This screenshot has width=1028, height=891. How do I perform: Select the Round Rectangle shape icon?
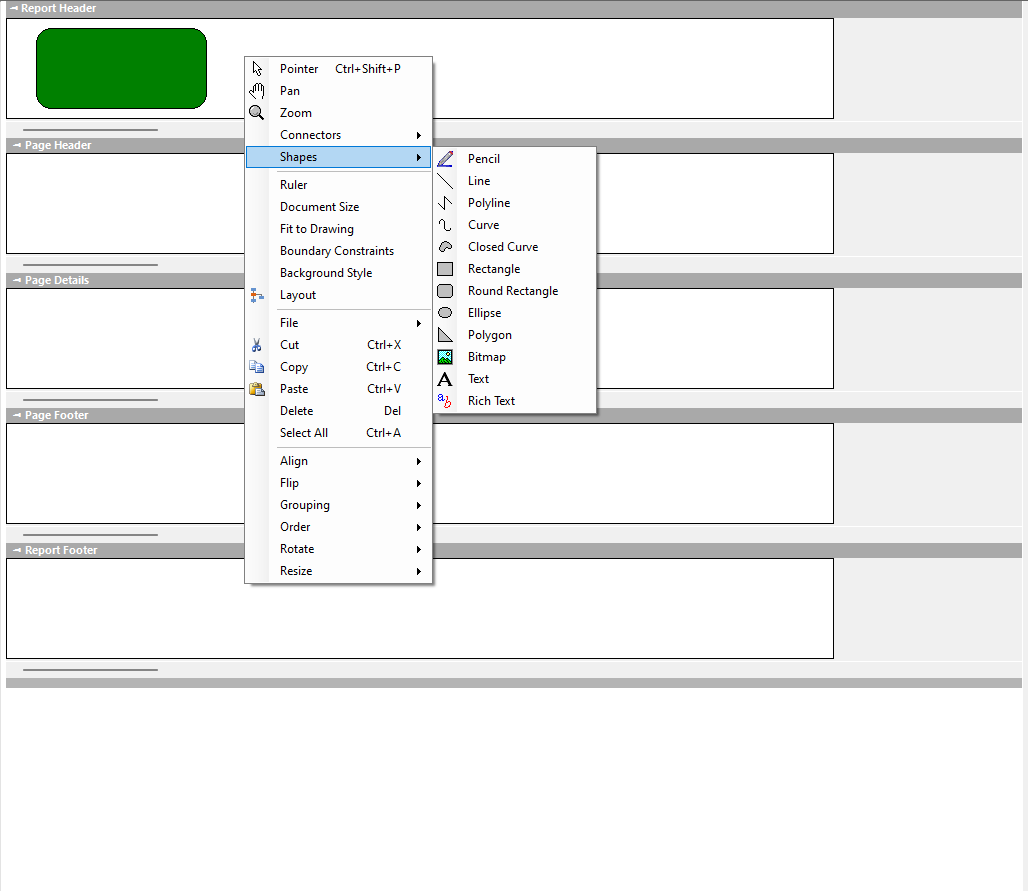click(x=446, y=291)
